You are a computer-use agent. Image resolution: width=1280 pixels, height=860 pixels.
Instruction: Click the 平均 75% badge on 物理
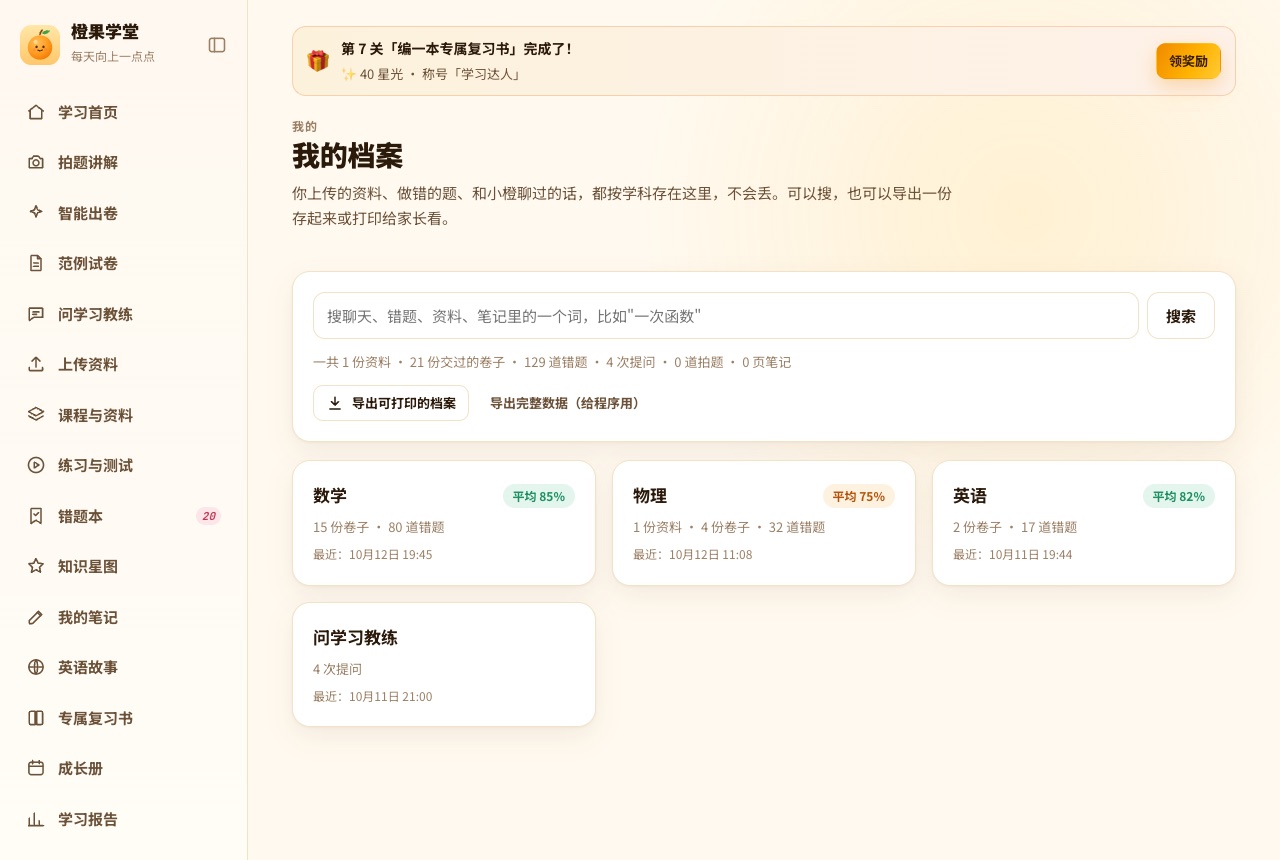click(x=859, y=496)
